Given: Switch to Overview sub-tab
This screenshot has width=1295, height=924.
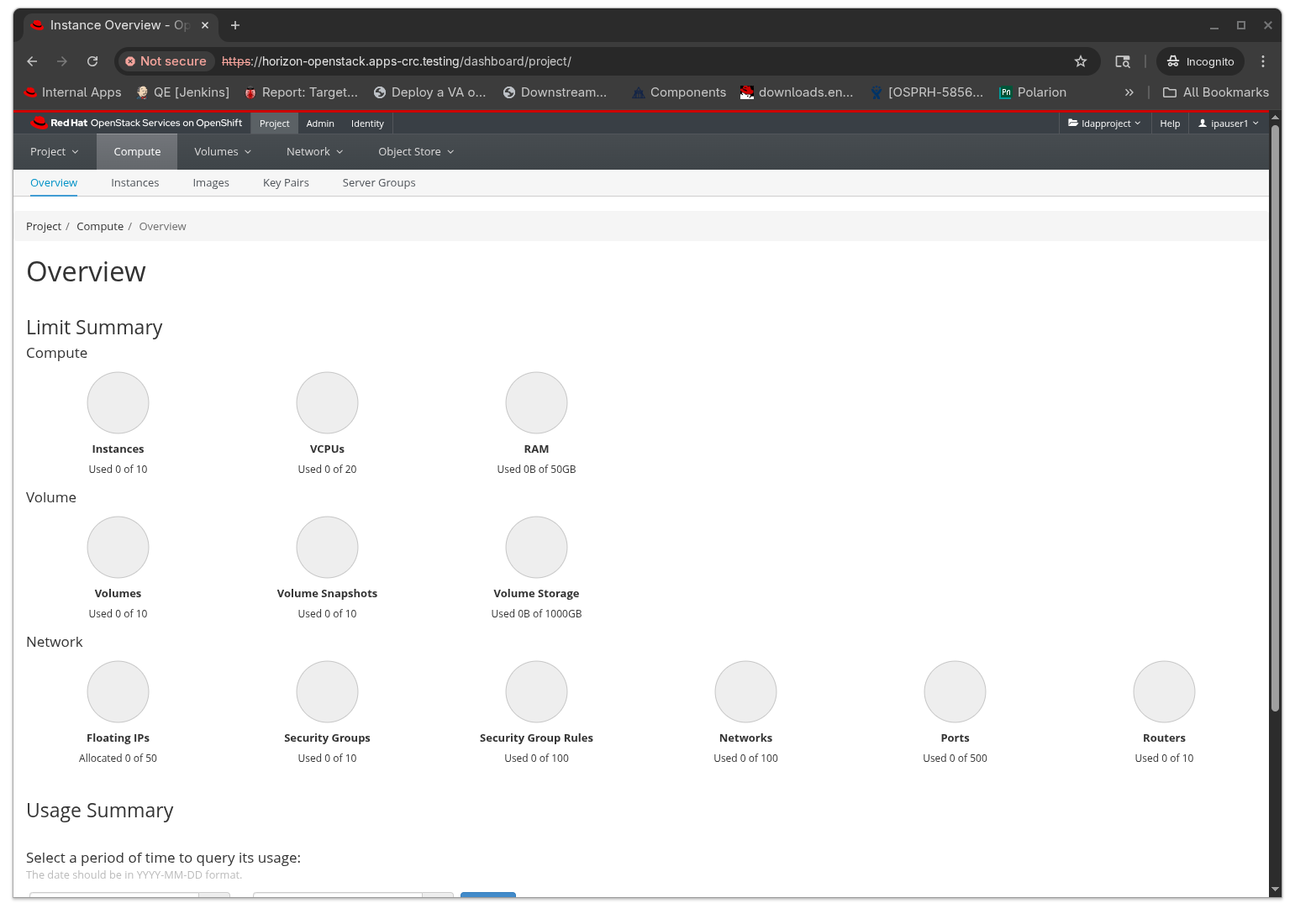Looking at the screenshot, I should click(54, 183).
